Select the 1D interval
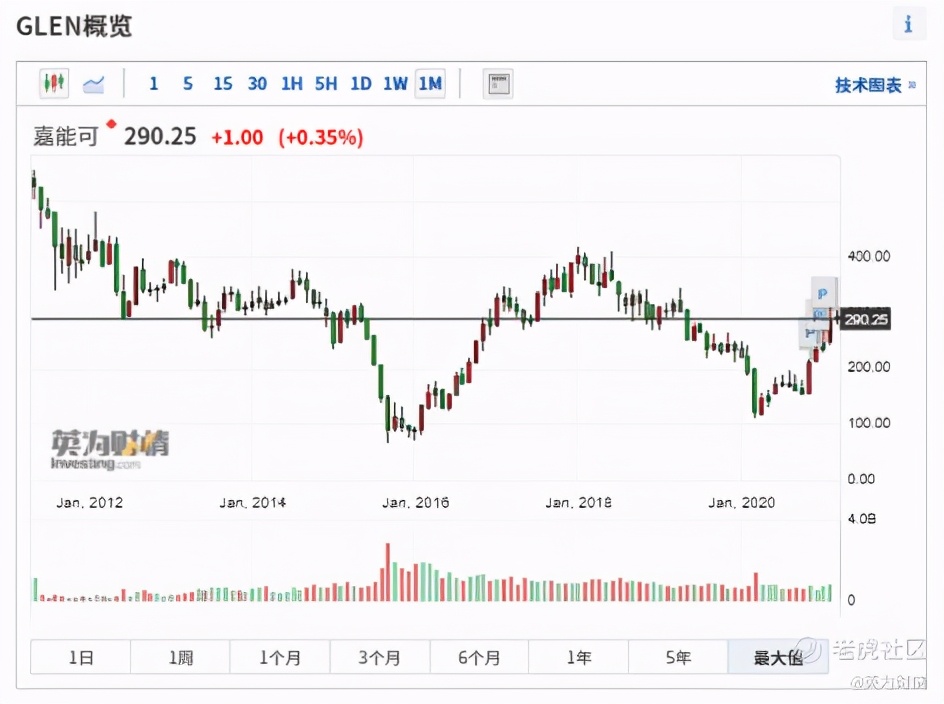Screen dimensions: 944x704 click(x=361, y=84)
